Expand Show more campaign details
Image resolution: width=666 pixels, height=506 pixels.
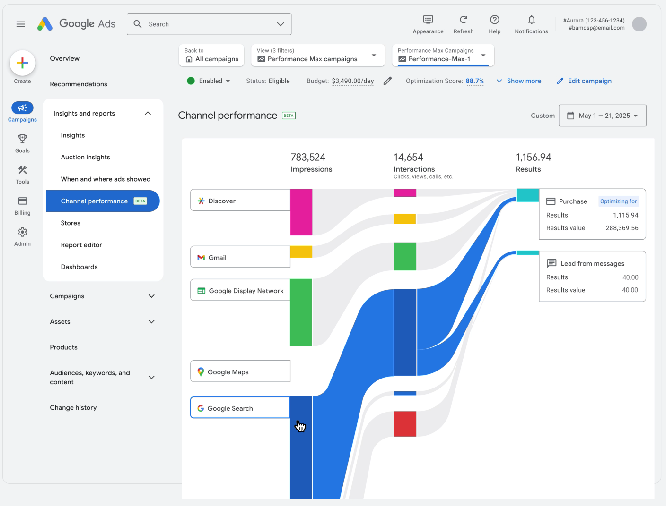[519, 81]
